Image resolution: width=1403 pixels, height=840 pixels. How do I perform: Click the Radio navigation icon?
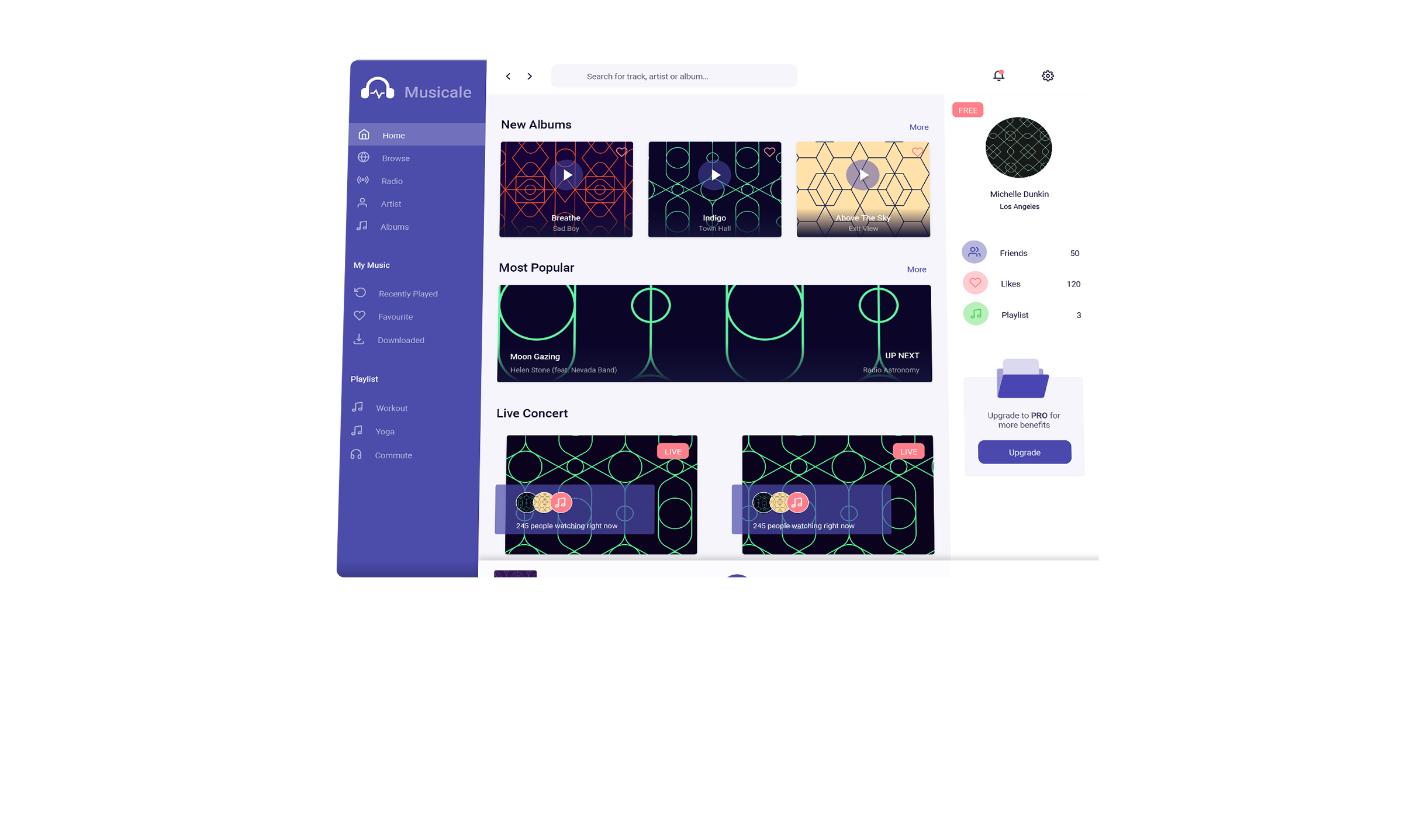362,180
